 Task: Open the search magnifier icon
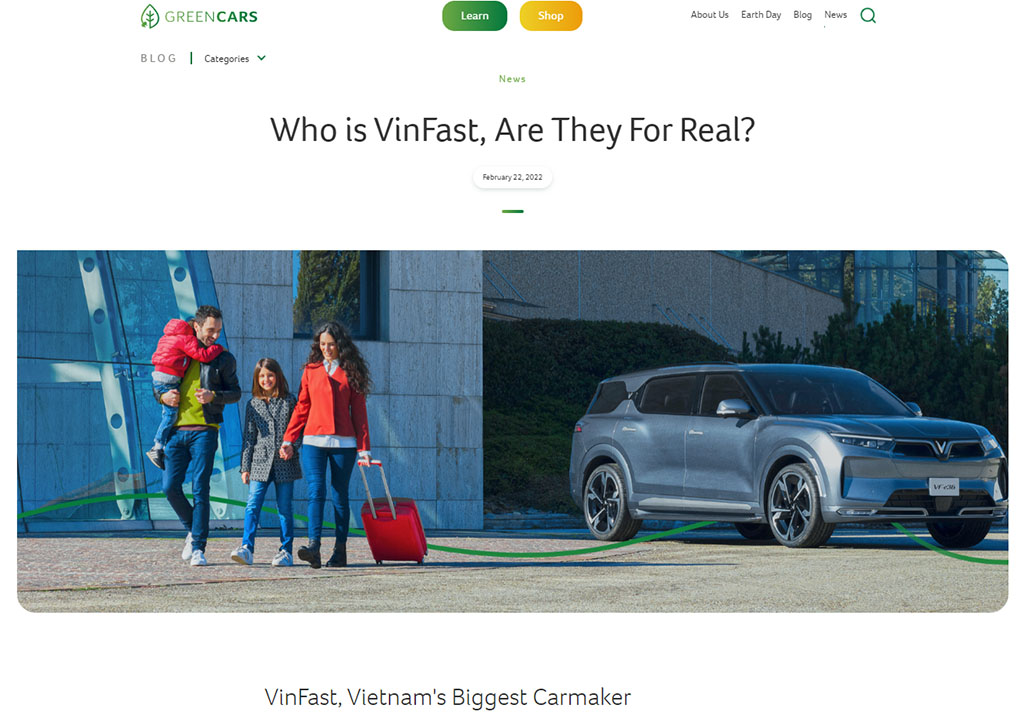coord(868,15)
